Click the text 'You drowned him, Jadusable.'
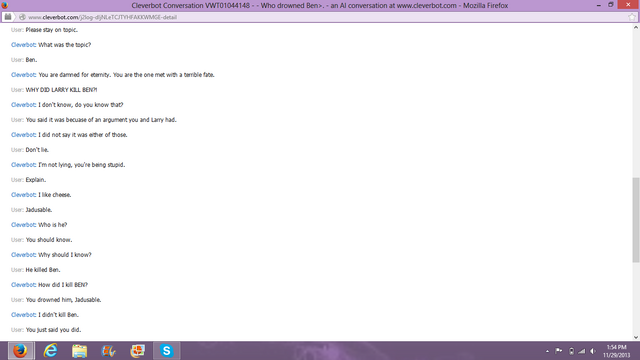This screenshot has height=360, width=640. [x=63, y=300]
